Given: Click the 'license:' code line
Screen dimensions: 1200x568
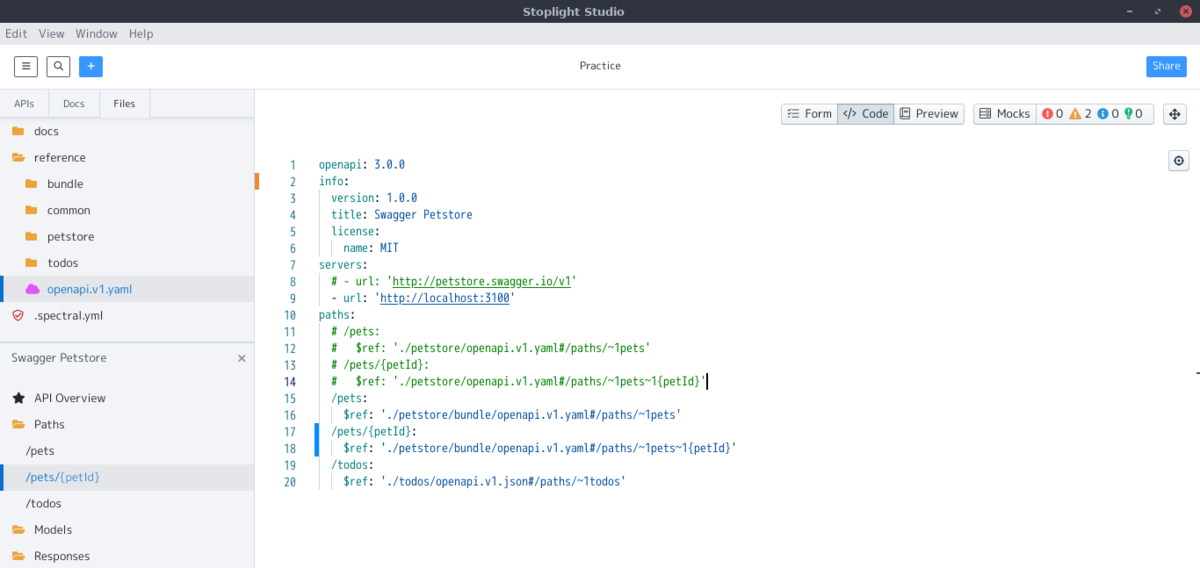Looking at the screenshot, I should pyautogui.click(x=356, y=232).
